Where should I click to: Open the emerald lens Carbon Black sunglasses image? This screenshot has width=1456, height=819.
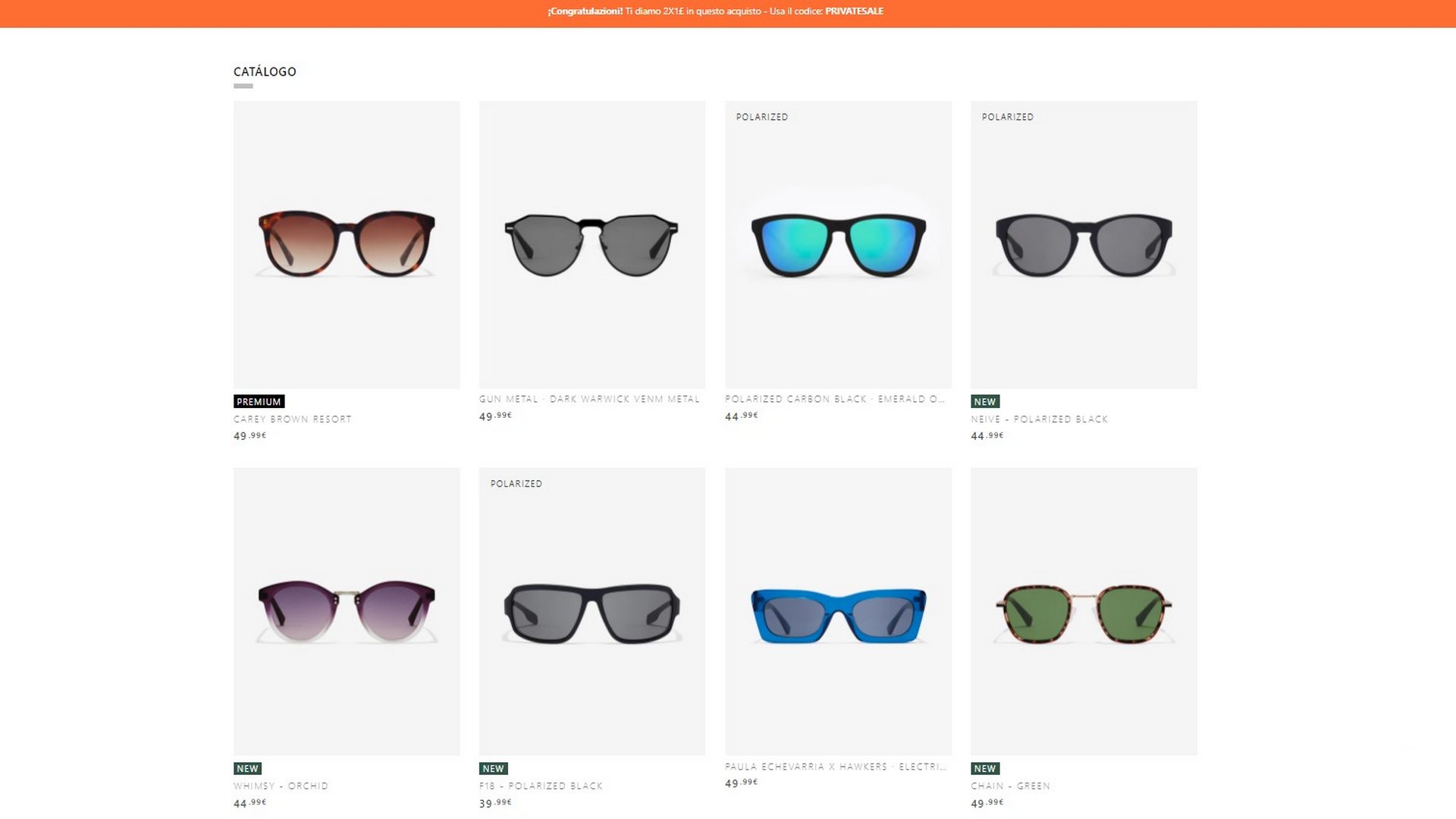click(x=838, y=244)
